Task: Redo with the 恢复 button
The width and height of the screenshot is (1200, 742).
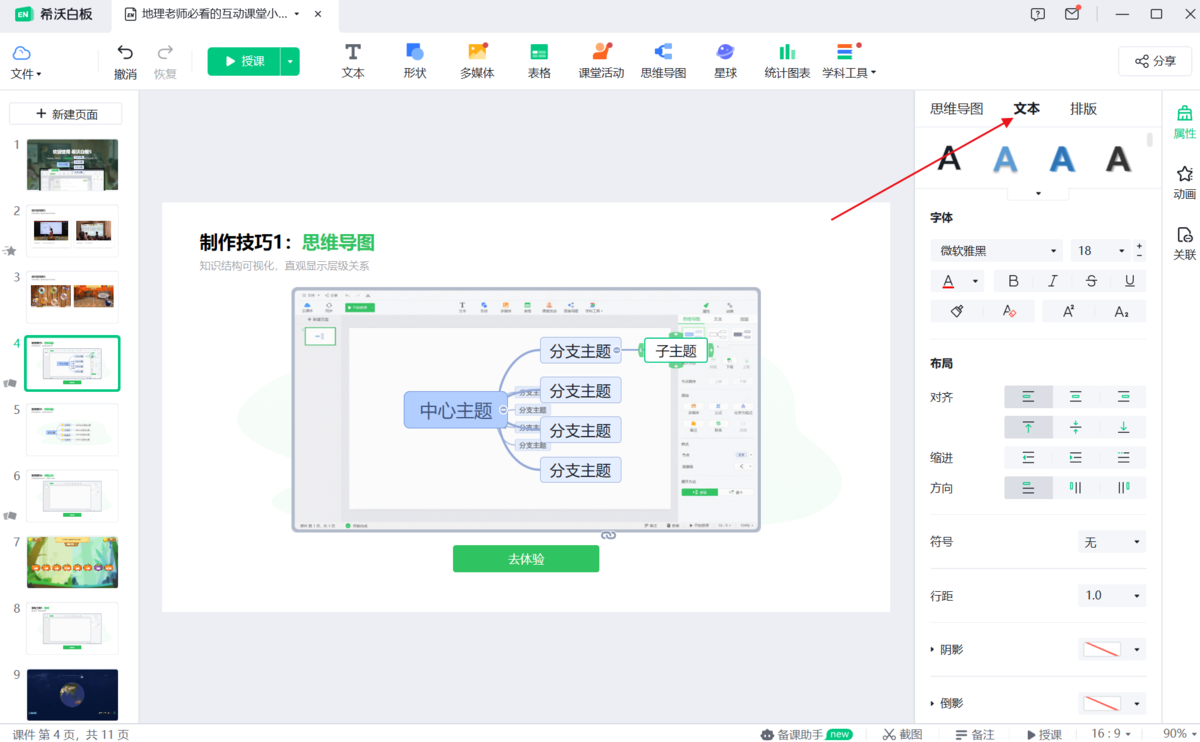Action: (165, 62)
